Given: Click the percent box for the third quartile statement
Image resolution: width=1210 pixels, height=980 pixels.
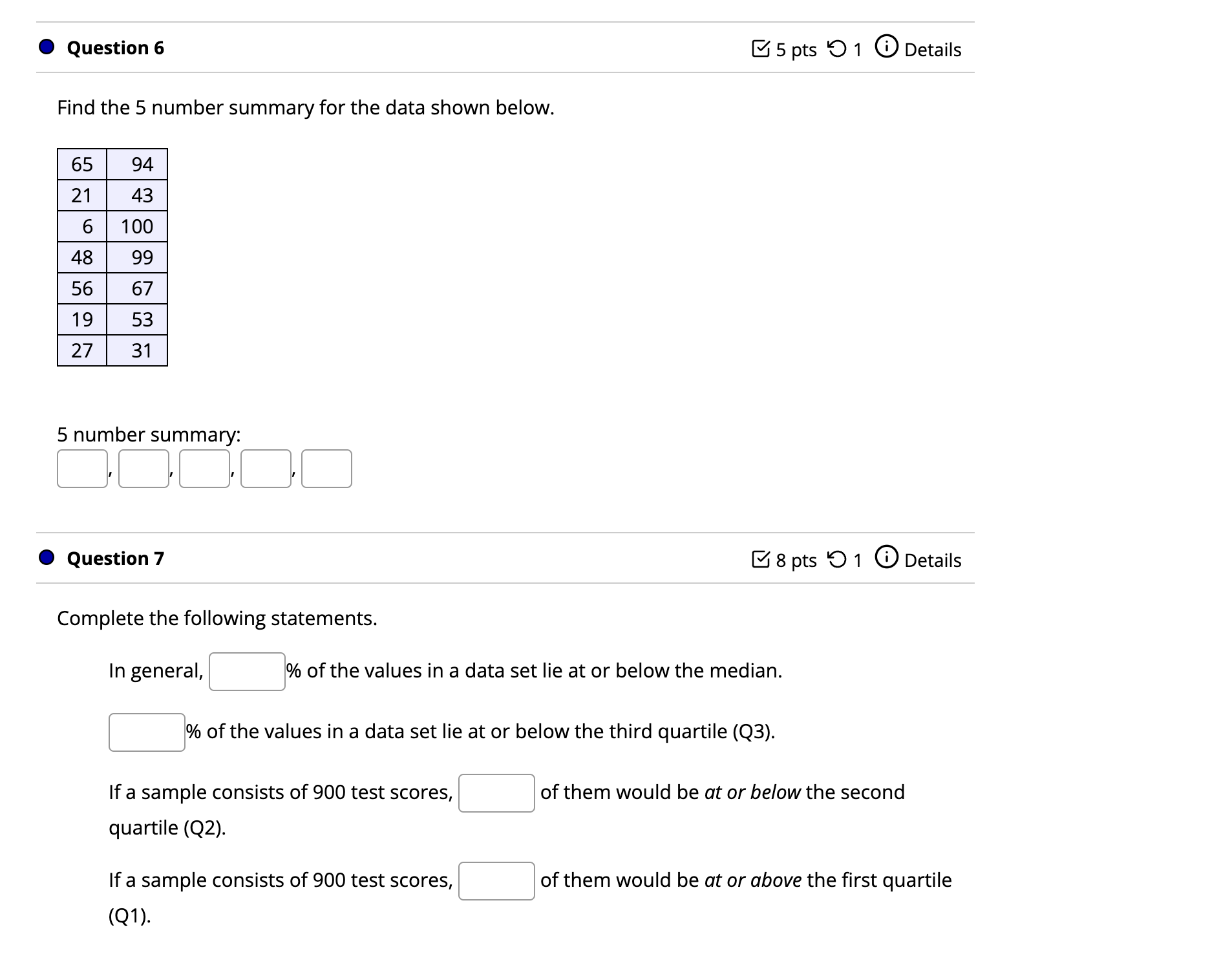Looking at the screenshot, I should coord(146,732).
